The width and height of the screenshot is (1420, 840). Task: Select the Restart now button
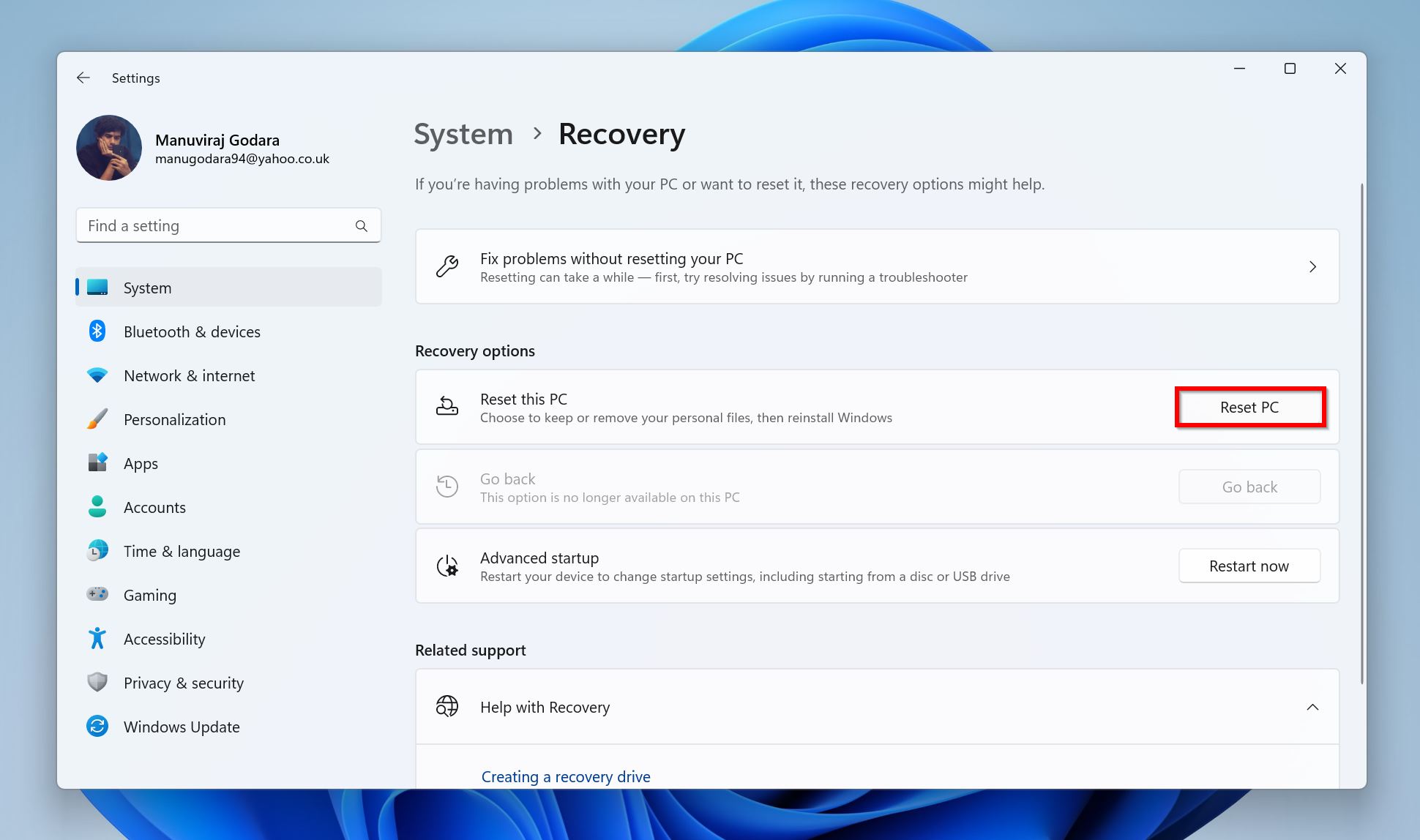pyautogui.click(x=1249, y=565)
